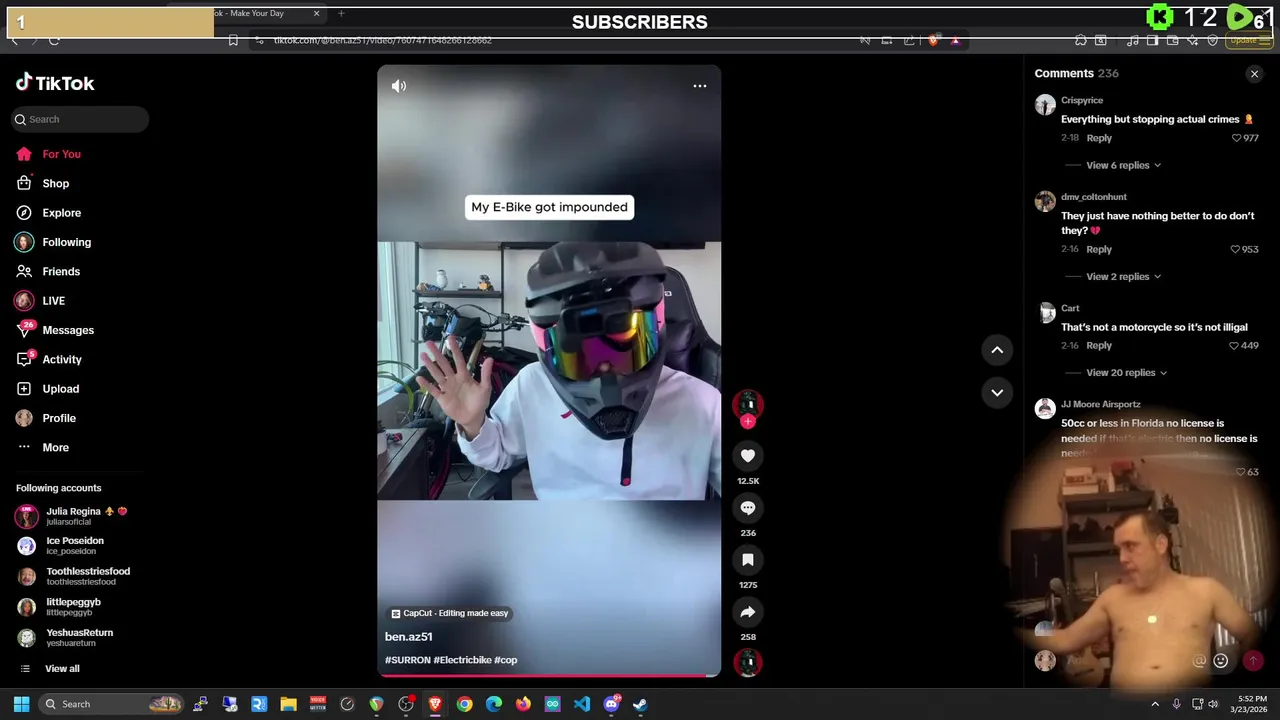Image resolution: width=1280 pixels, height=720 pixels.
Task: Open comments via the speech bubble icon
Action: [x=748, y=508]
